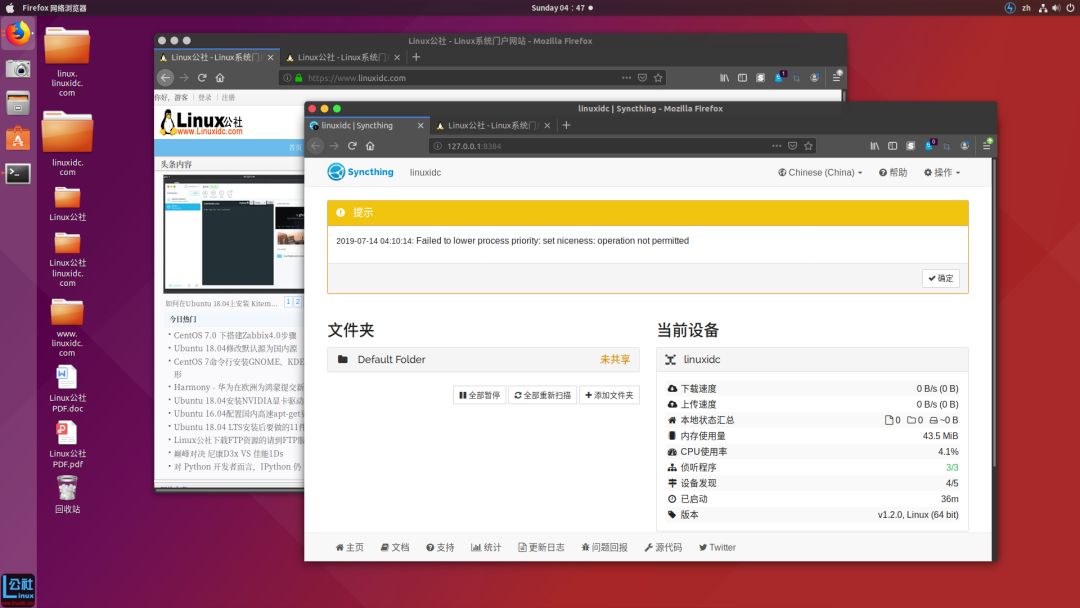Click the Syncthing logo in the navbar
The width and height of the screenshot is (1080, 608).
click(360, 172)
